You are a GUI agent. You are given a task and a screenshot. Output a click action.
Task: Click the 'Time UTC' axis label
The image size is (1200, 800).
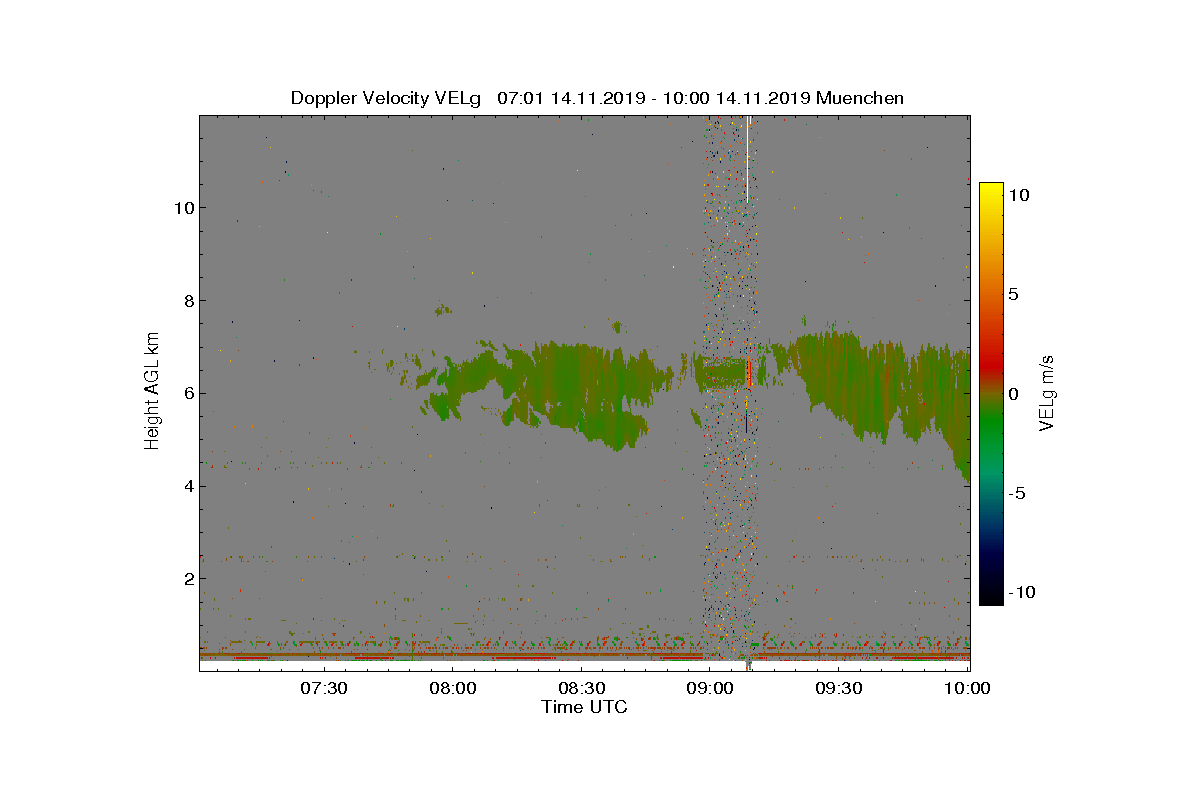585,707
